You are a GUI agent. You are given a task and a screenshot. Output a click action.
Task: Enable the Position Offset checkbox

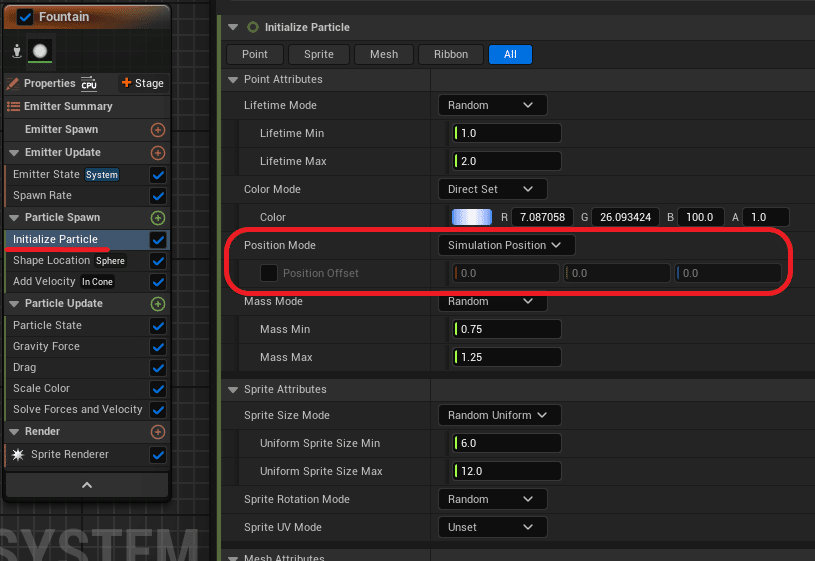(269, 273)
